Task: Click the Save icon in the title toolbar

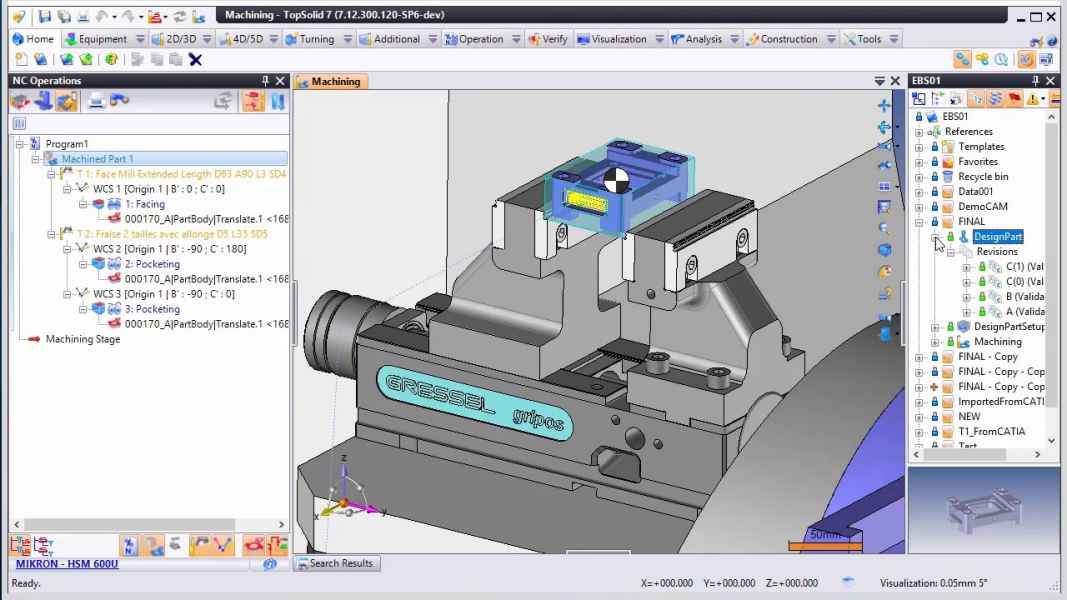Action: click(46, 16)
